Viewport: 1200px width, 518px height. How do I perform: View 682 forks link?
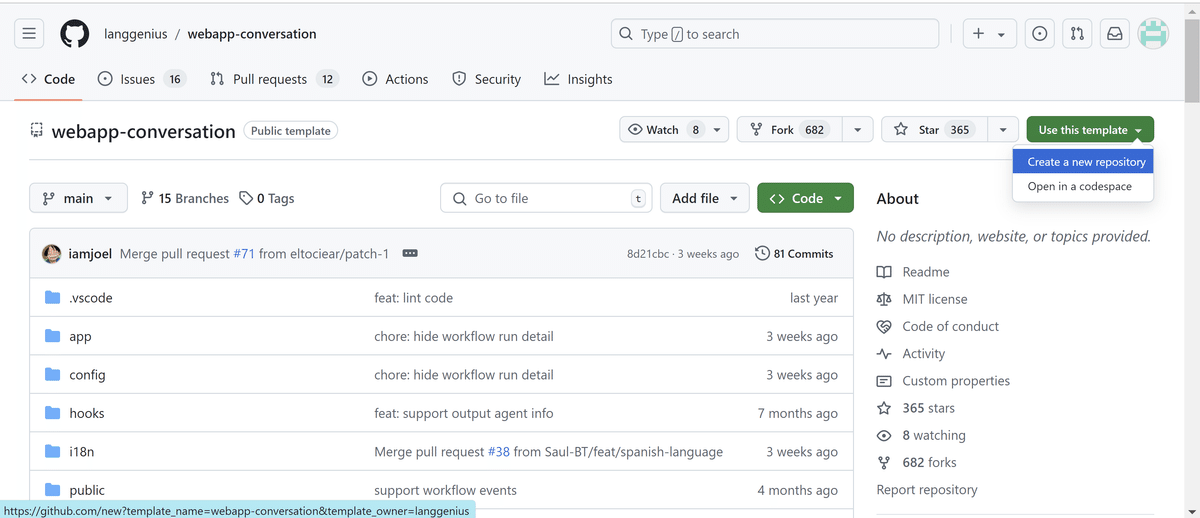(917, 462)
